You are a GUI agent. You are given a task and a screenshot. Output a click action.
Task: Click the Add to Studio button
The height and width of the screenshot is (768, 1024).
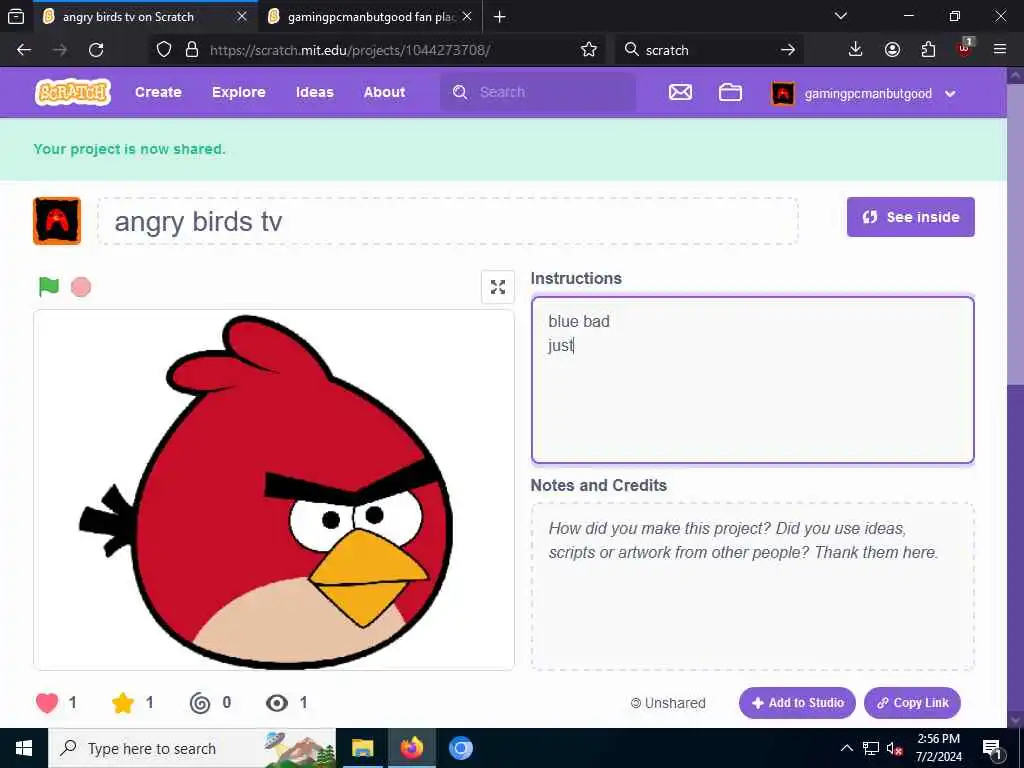pyautogui.click(x=797, y=703)
